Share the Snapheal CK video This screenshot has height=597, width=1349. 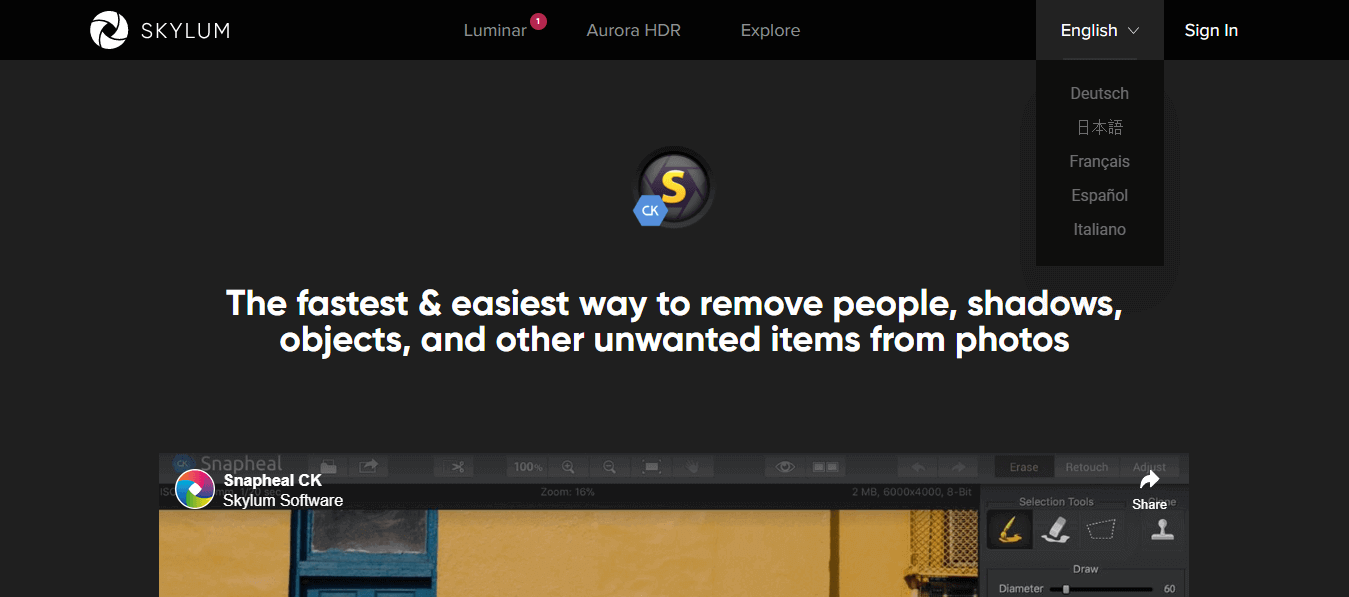(1149, 490)
